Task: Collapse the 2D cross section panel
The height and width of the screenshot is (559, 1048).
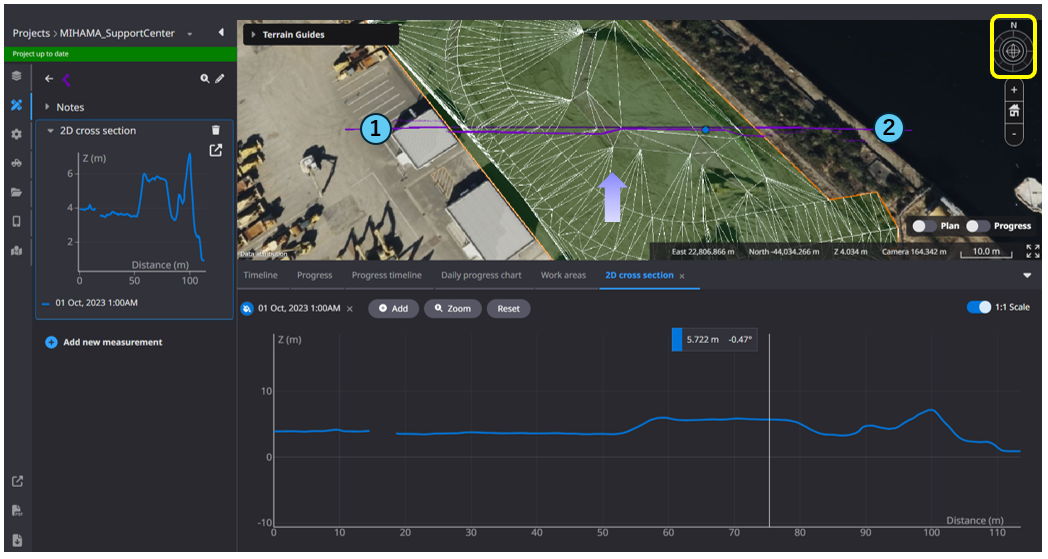Action: 50,131
